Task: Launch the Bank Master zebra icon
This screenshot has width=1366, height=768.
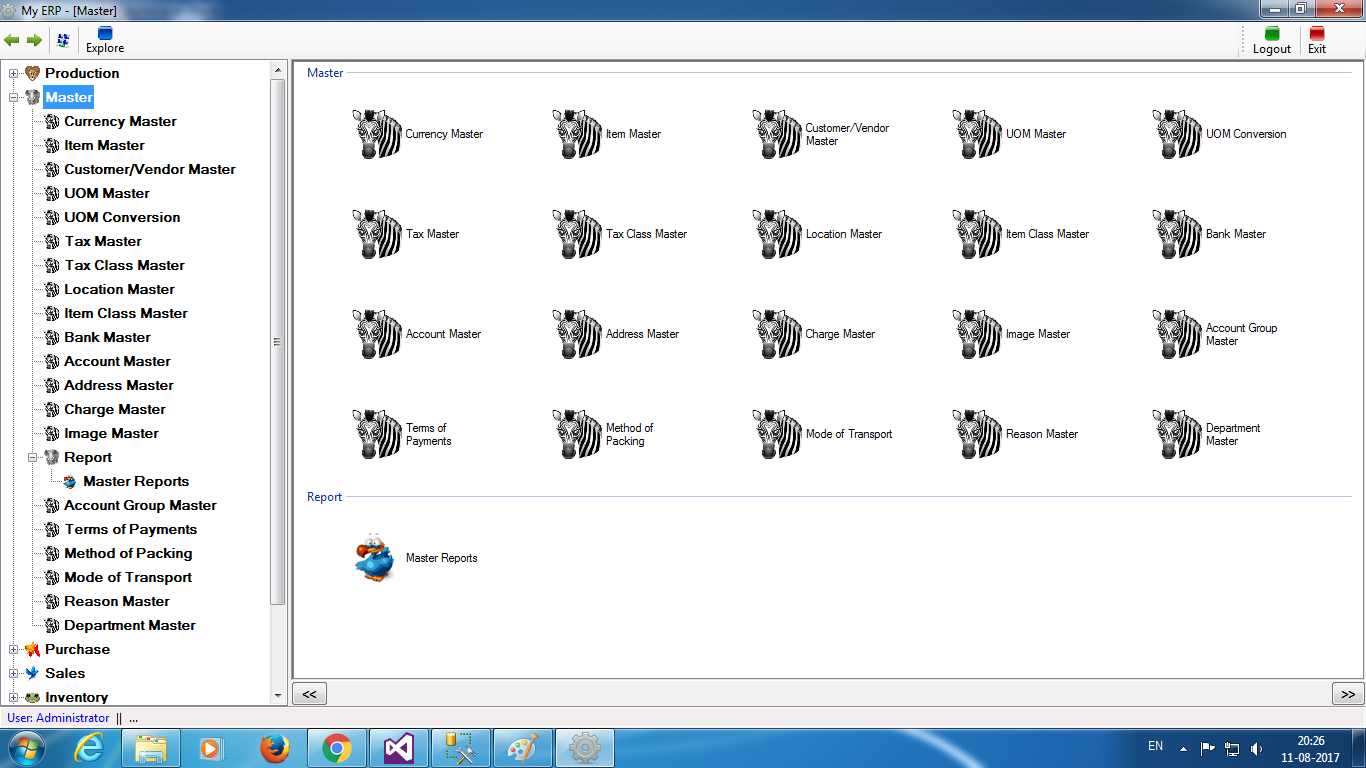Action: (1177, 234)
